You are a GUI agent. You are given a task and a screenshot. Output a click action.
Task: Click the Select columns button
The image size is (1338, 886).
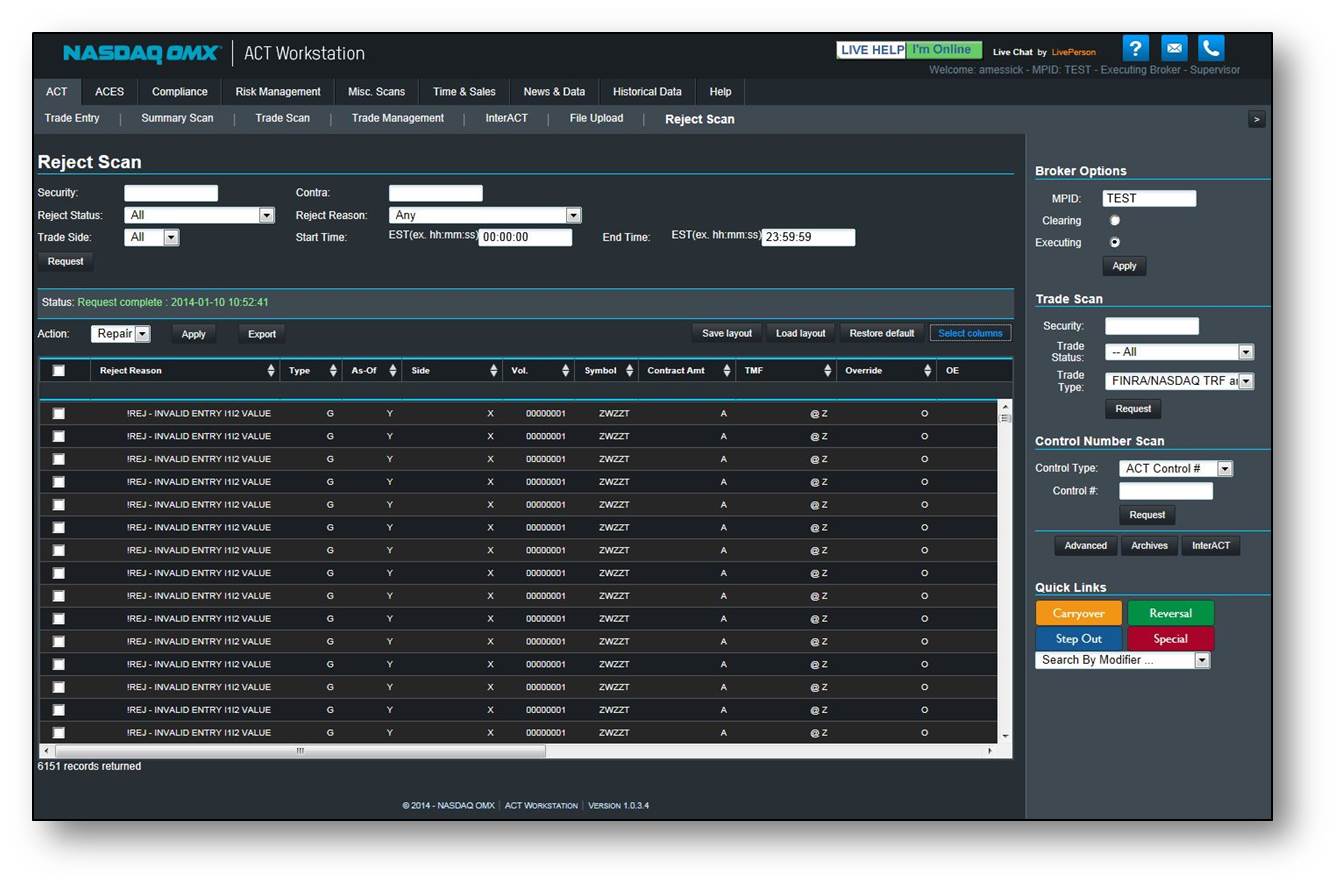coord(970,334)
